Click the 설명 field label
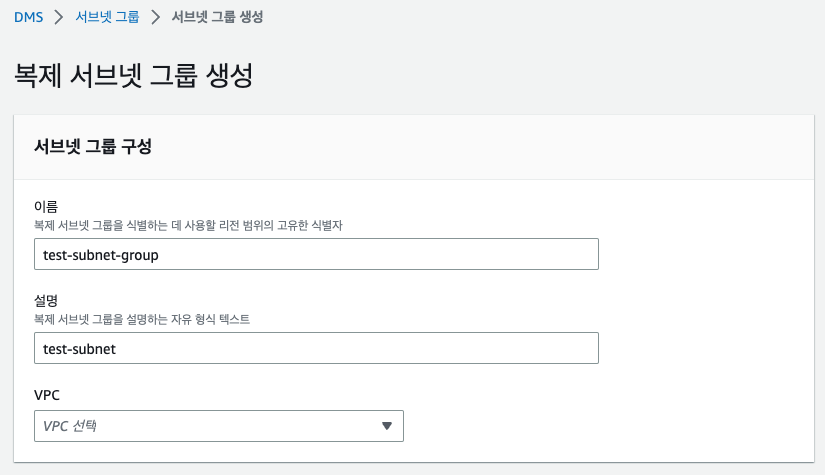Viewport: 825px width, 475px height. (47, 301)
